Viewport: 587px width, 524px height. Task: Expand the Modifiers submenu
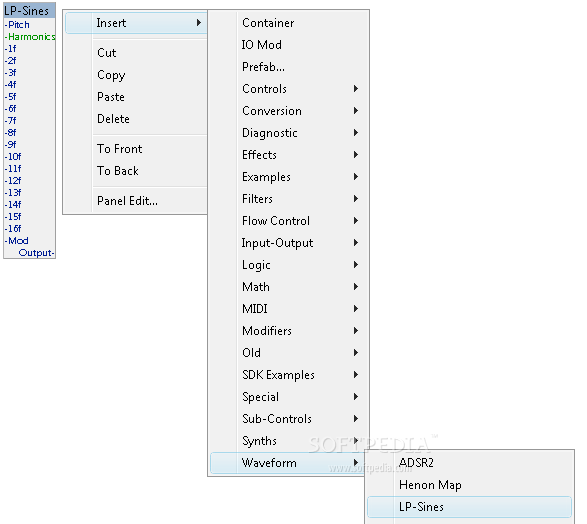[288, 331]
